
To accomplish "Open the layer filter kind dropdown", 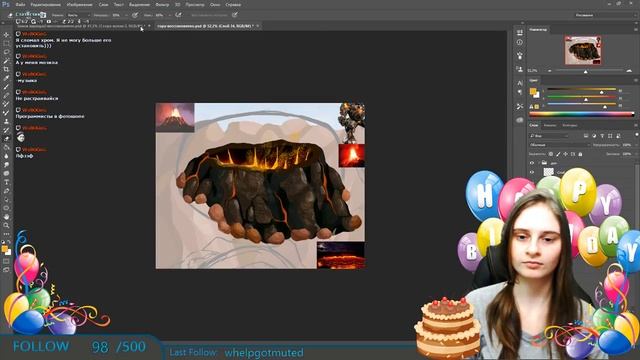I will click(x=549, y=136).
